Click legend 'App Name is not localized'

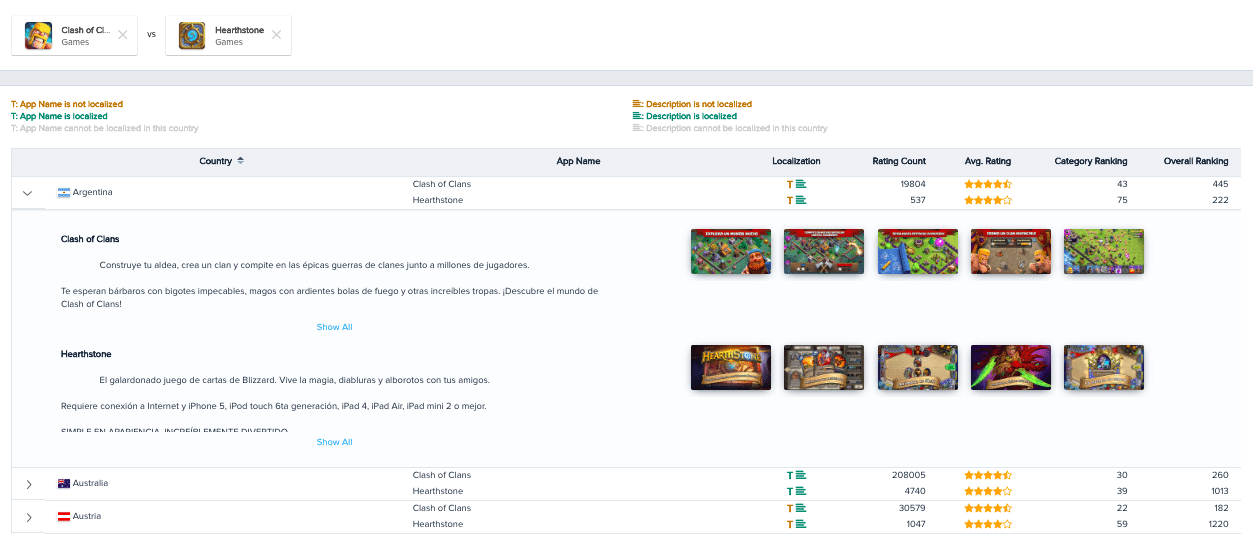[x=67, y=104]
